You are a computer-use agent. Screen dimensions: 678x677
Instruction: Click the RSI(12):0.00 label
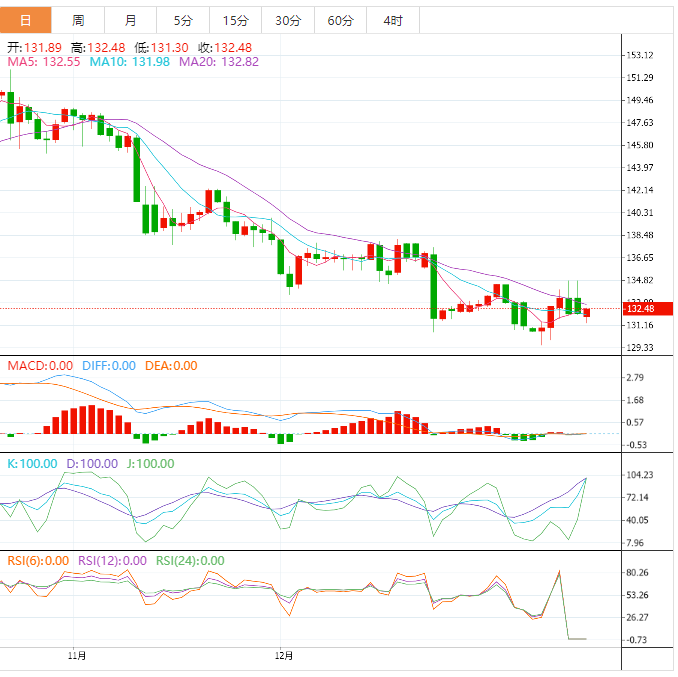(x=112, y=561)
